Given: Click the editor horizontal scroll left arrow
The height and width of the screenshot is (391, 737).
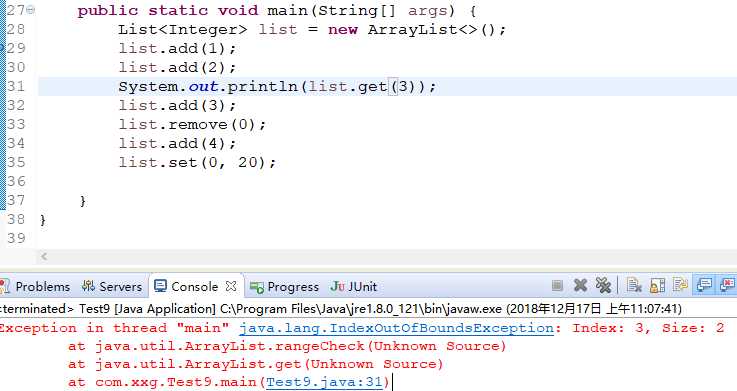Looking at the screenshot, I should click(x=44, y=256).
